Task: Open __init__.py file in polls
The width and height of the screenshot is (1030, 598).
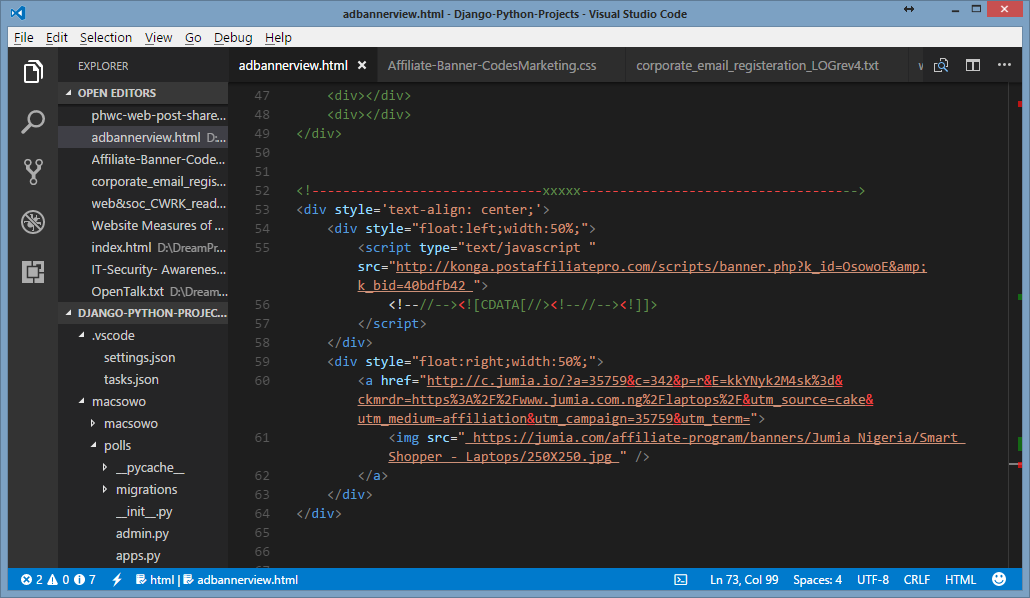Action: click(143, 511)
